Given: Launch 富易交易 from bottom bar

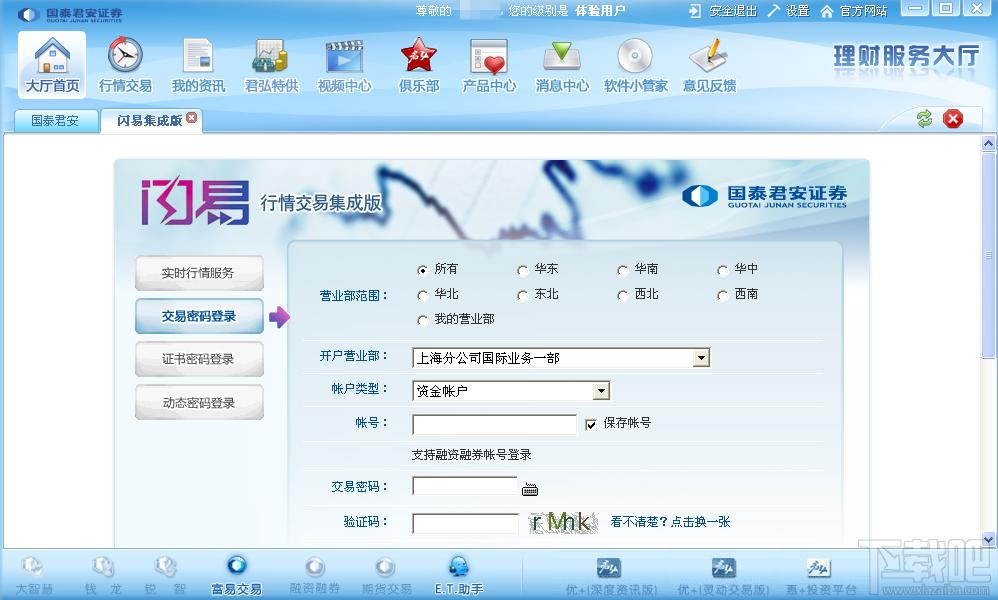Looking at the screenshot, I should pos(236,575).
